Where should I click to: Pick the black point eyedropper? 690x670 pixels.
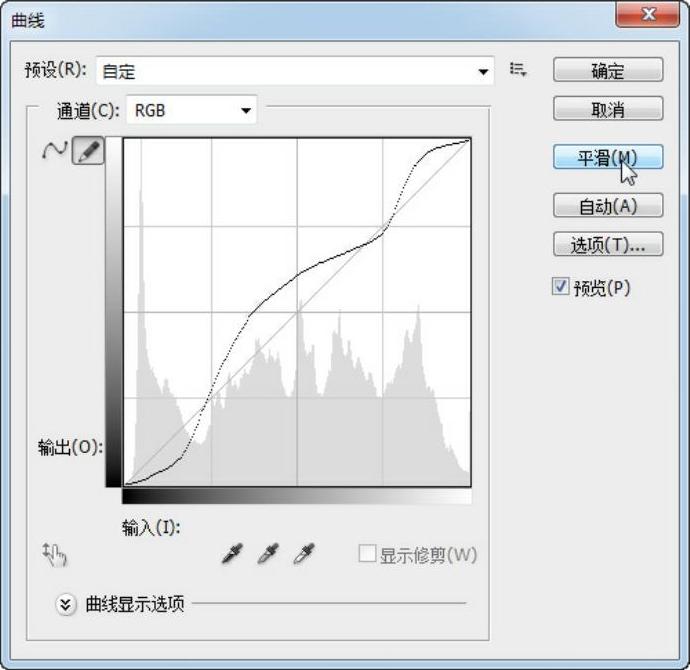click(x=232, y=554)
